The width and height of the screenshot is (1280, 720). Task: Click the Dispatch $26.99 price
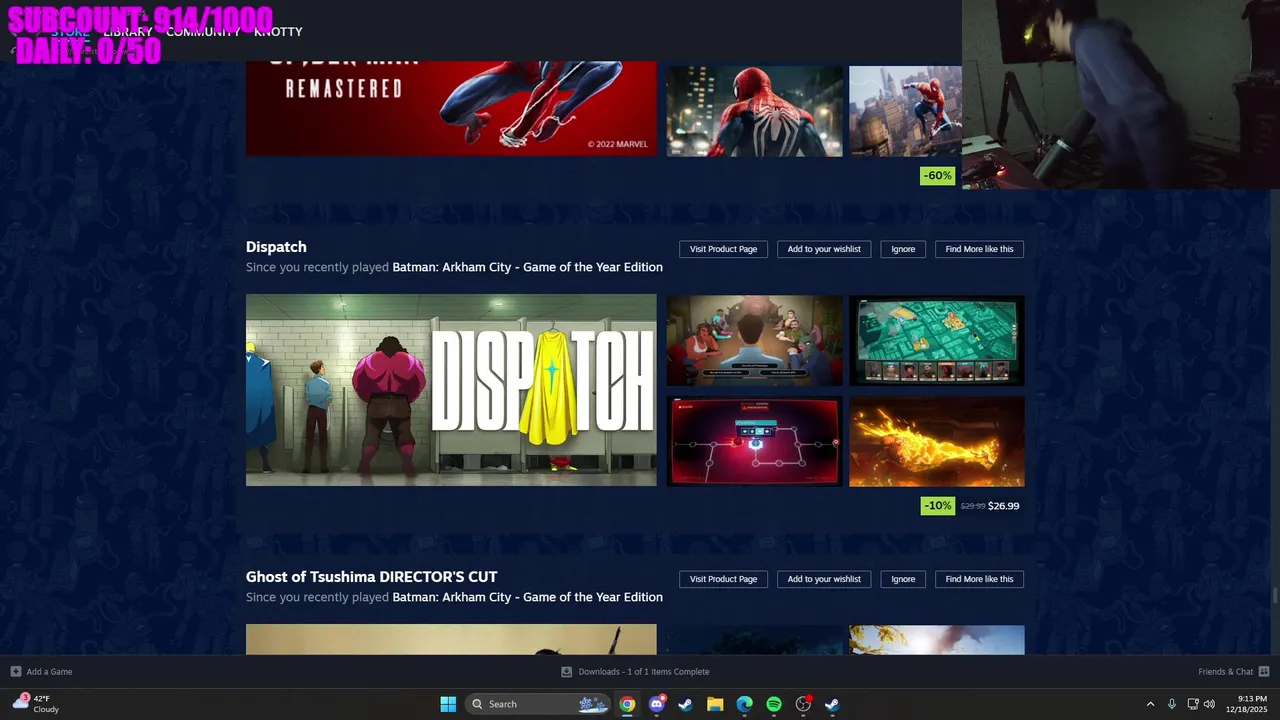click(1003, 506)
